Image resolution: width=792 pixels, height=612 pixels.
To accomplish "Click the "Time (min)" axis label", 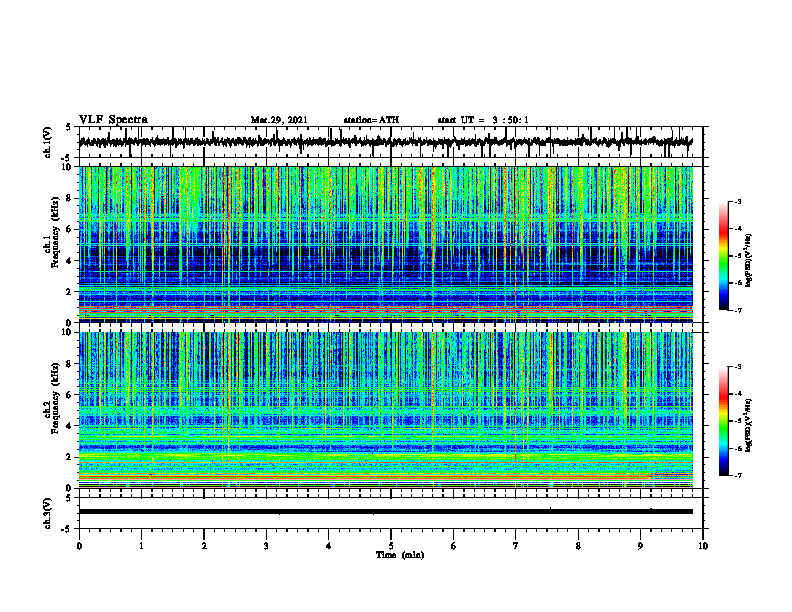I will [400, 555].
